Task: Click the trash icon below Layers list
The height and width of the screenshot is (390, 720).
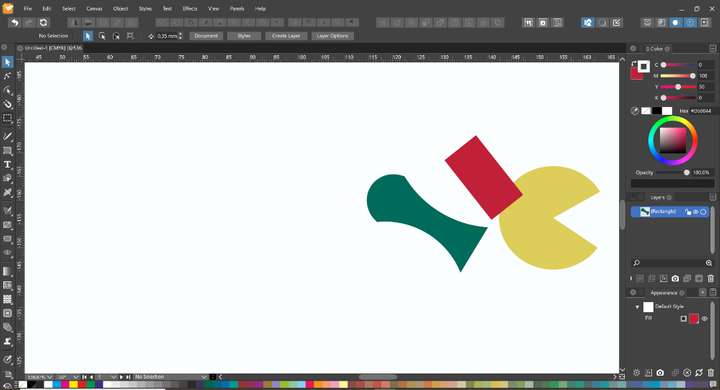Action: 710,278
